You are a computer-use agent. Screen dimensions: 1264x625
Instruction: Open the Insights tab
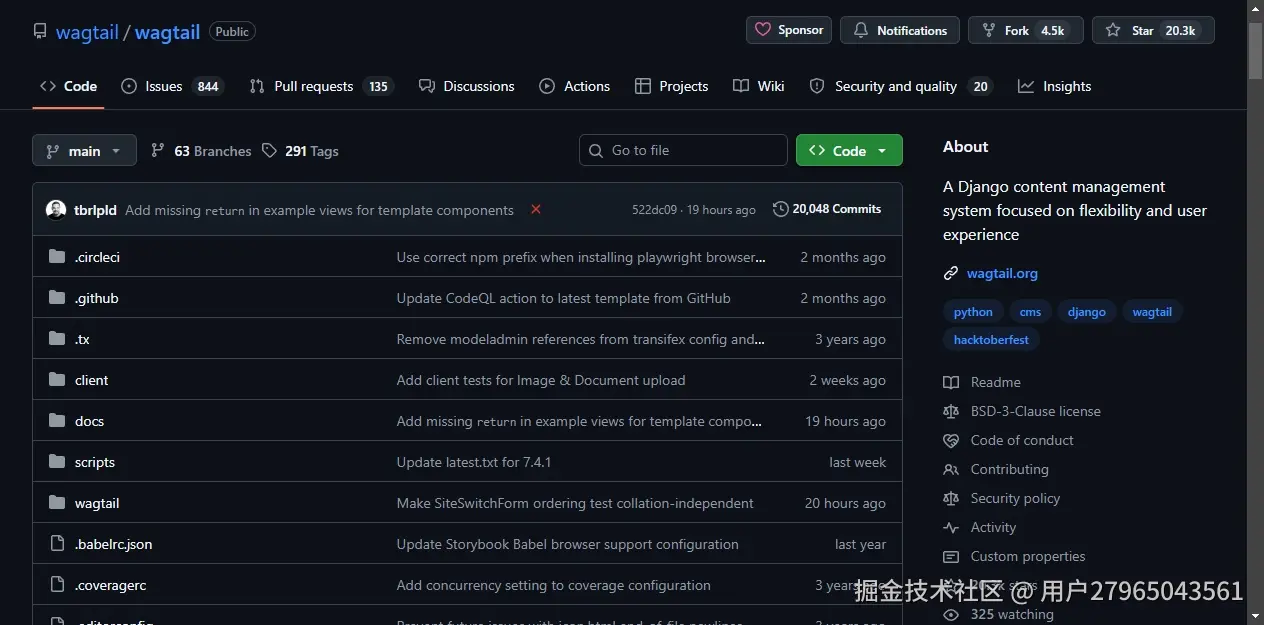click(x=1055, y=86)
